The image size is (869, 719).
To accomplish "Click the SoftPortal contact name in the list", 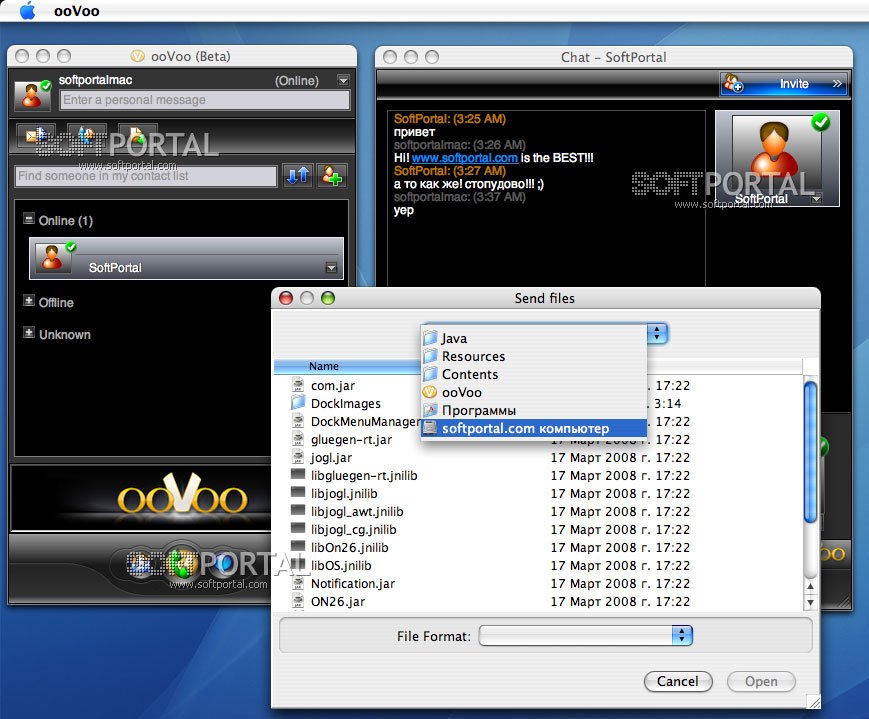I will [x=115, y=268].
